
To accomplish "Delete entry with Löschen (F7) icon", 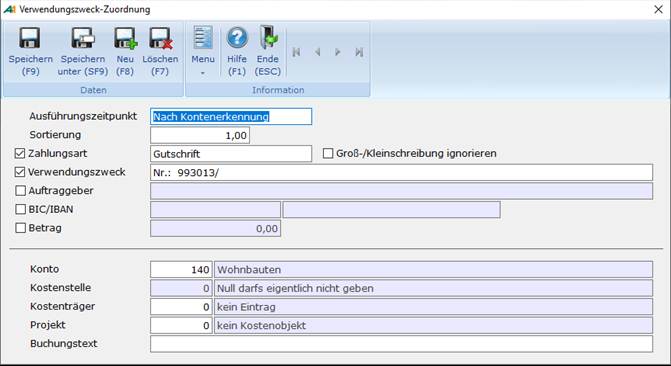I will tap(160, 38).
